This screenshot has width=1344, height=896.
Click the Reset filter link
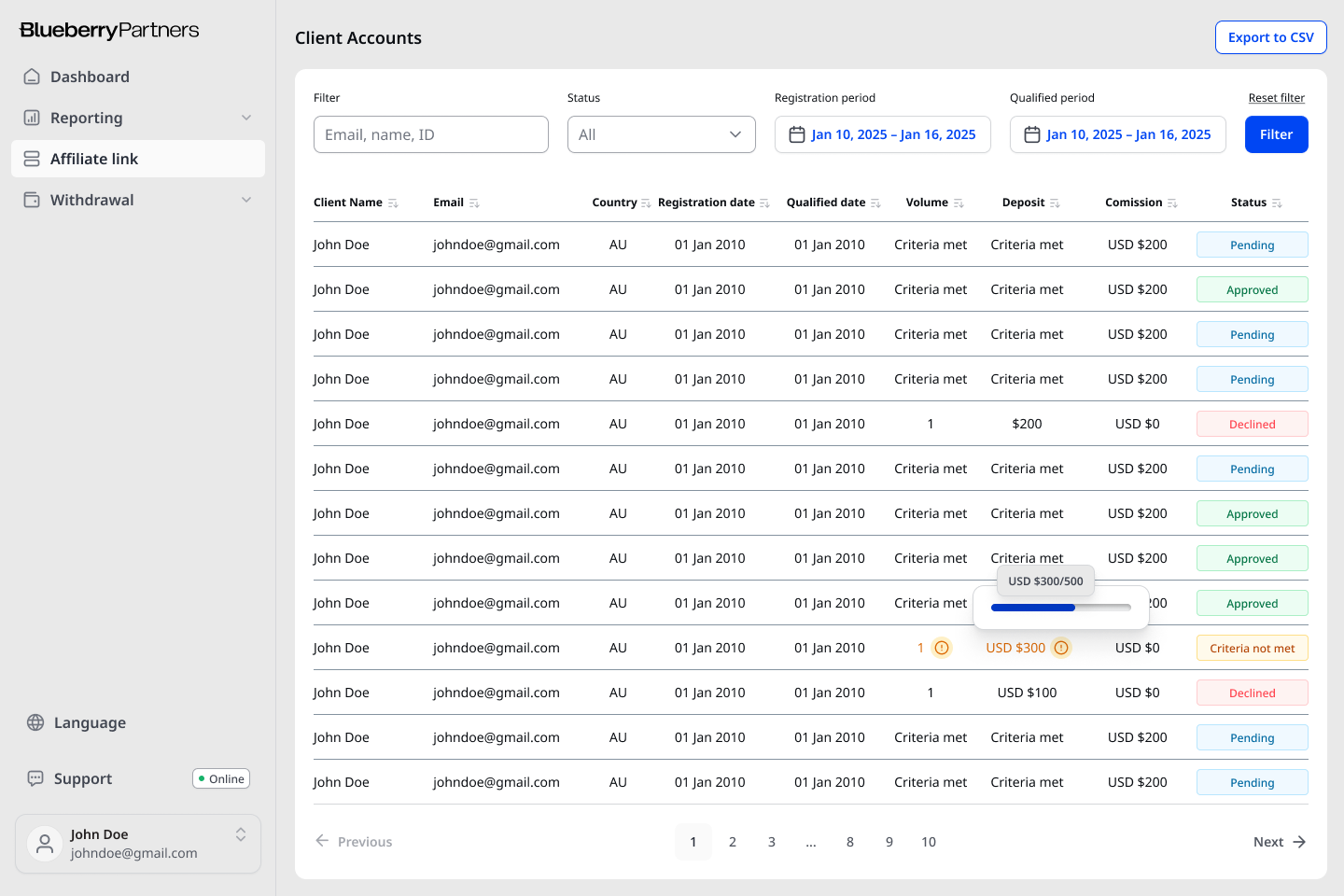[1277, 98]
